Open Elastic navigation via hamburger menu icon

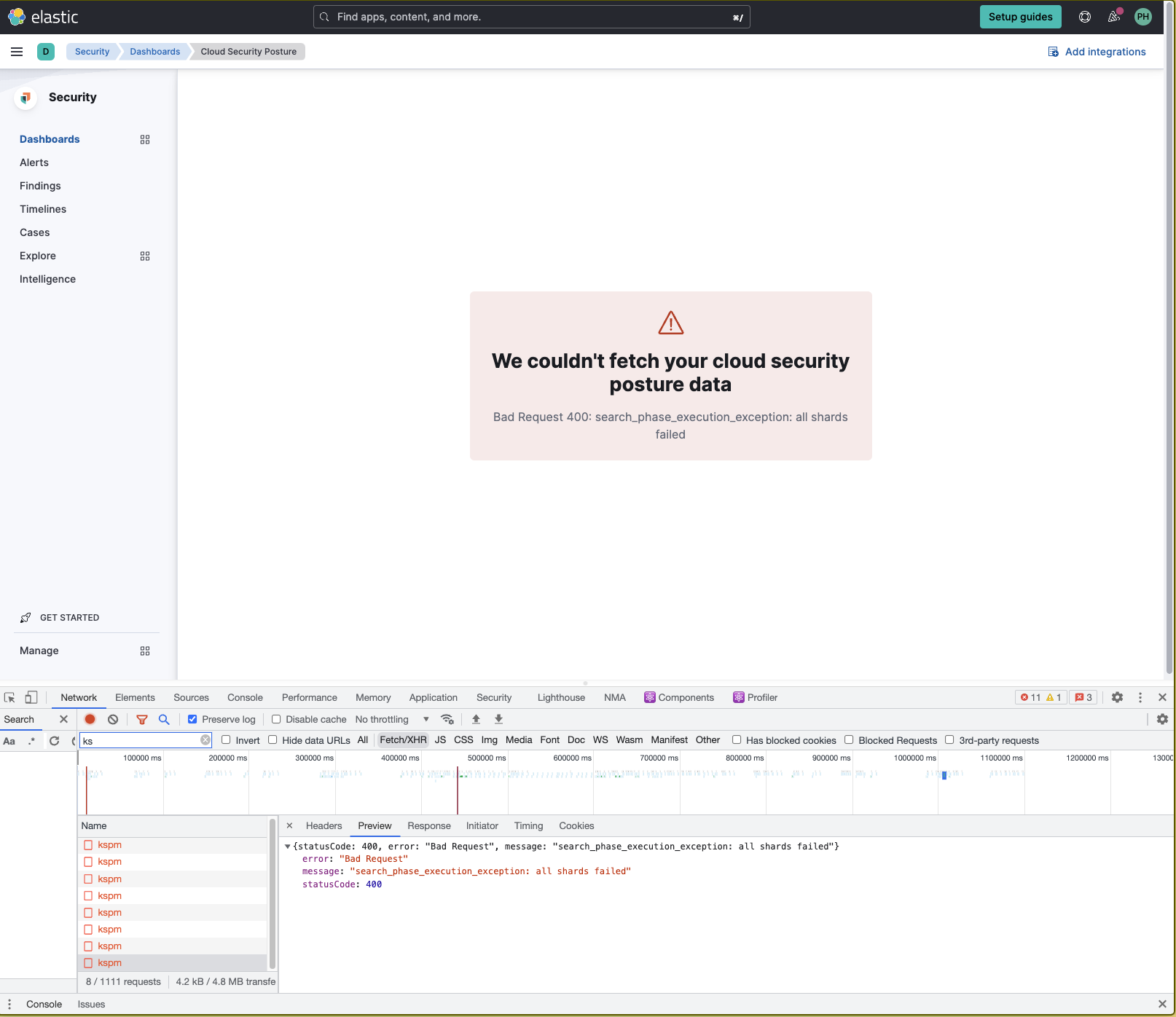[16, 52]
